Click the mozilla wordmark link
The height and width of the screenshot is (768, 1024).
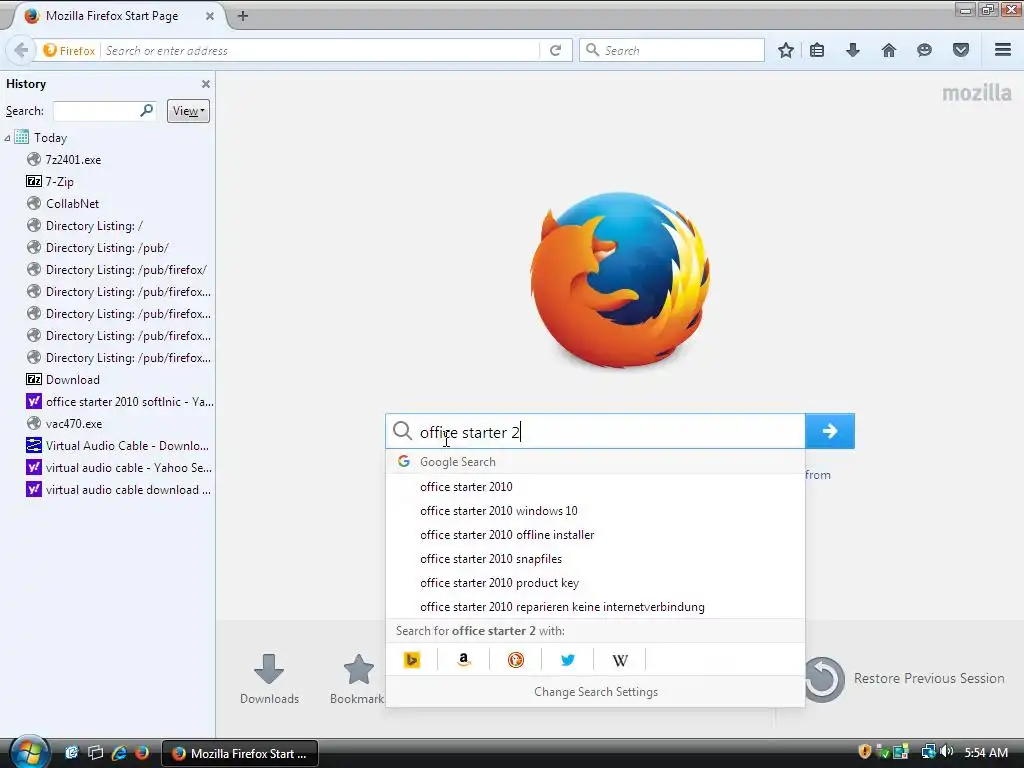[976, 93]
